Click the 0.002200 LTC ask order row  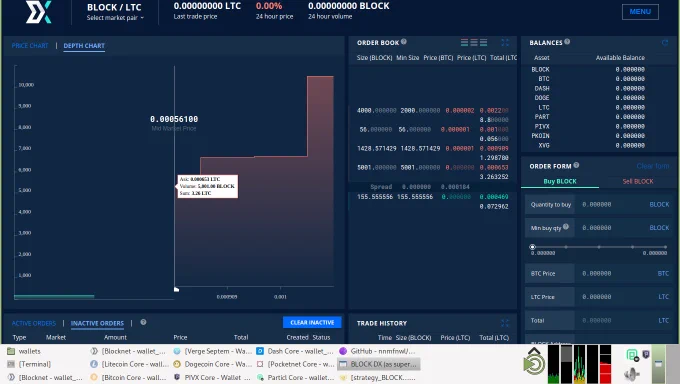click(x=433, y=115)
